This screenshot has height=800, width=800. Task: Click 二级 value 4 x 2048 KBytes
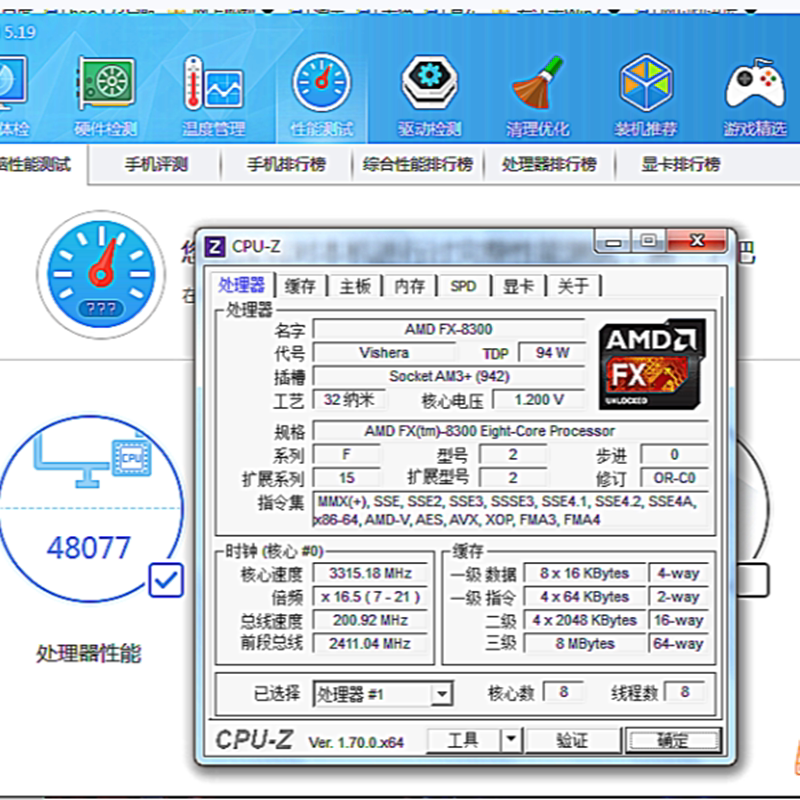pyautogui.click(x=585, y=620)
